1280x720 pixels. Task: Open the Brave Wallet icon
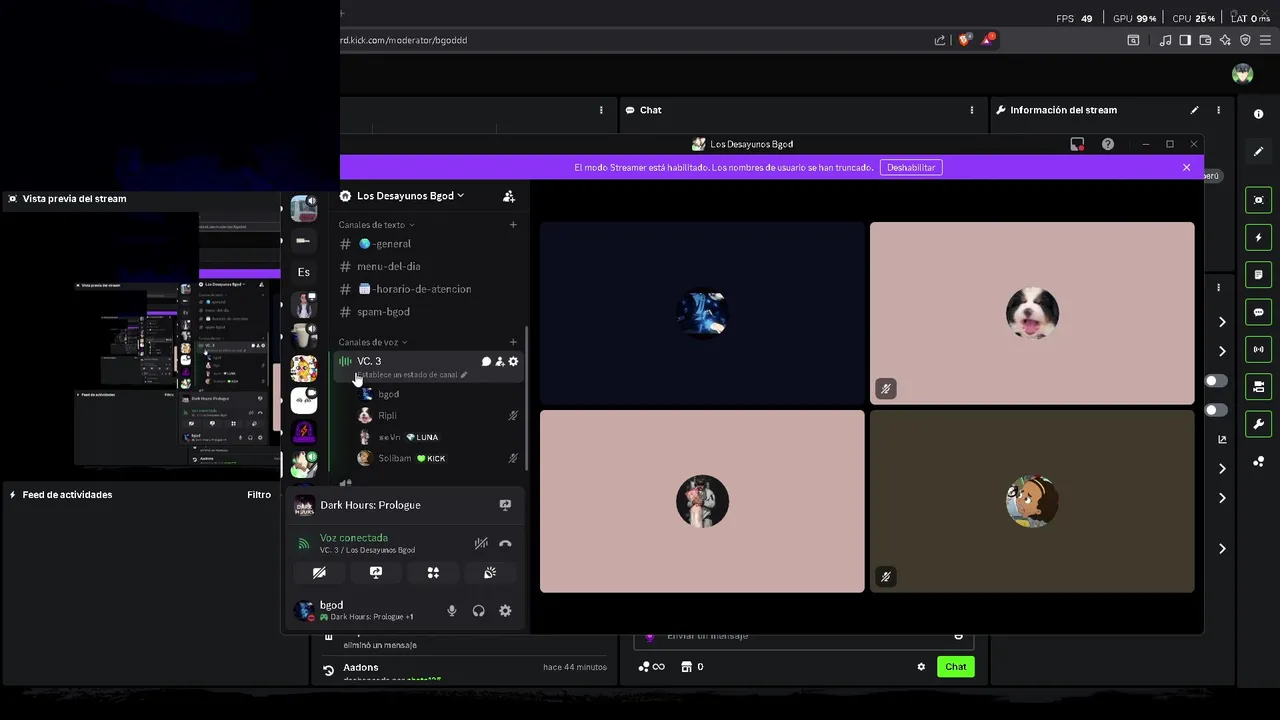[1205, 40]
